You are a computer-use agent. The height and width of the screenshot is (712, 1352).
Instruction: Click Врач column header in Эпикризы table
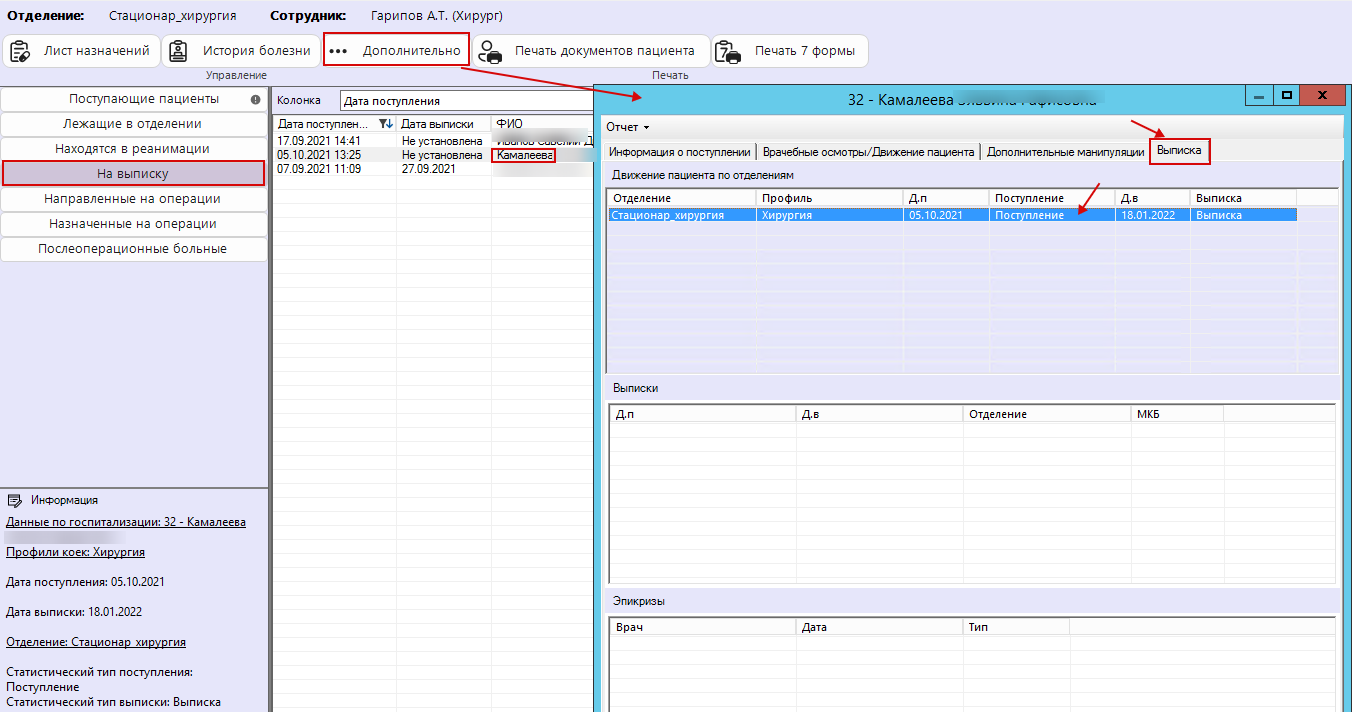(x=703, y=627)
